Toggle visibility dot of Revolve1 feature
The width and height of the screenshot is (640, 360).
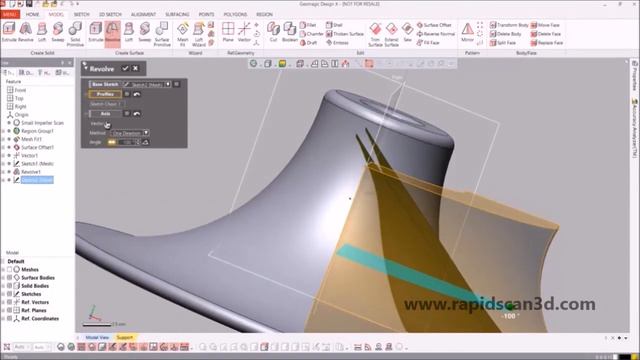[x=9, y=172]
